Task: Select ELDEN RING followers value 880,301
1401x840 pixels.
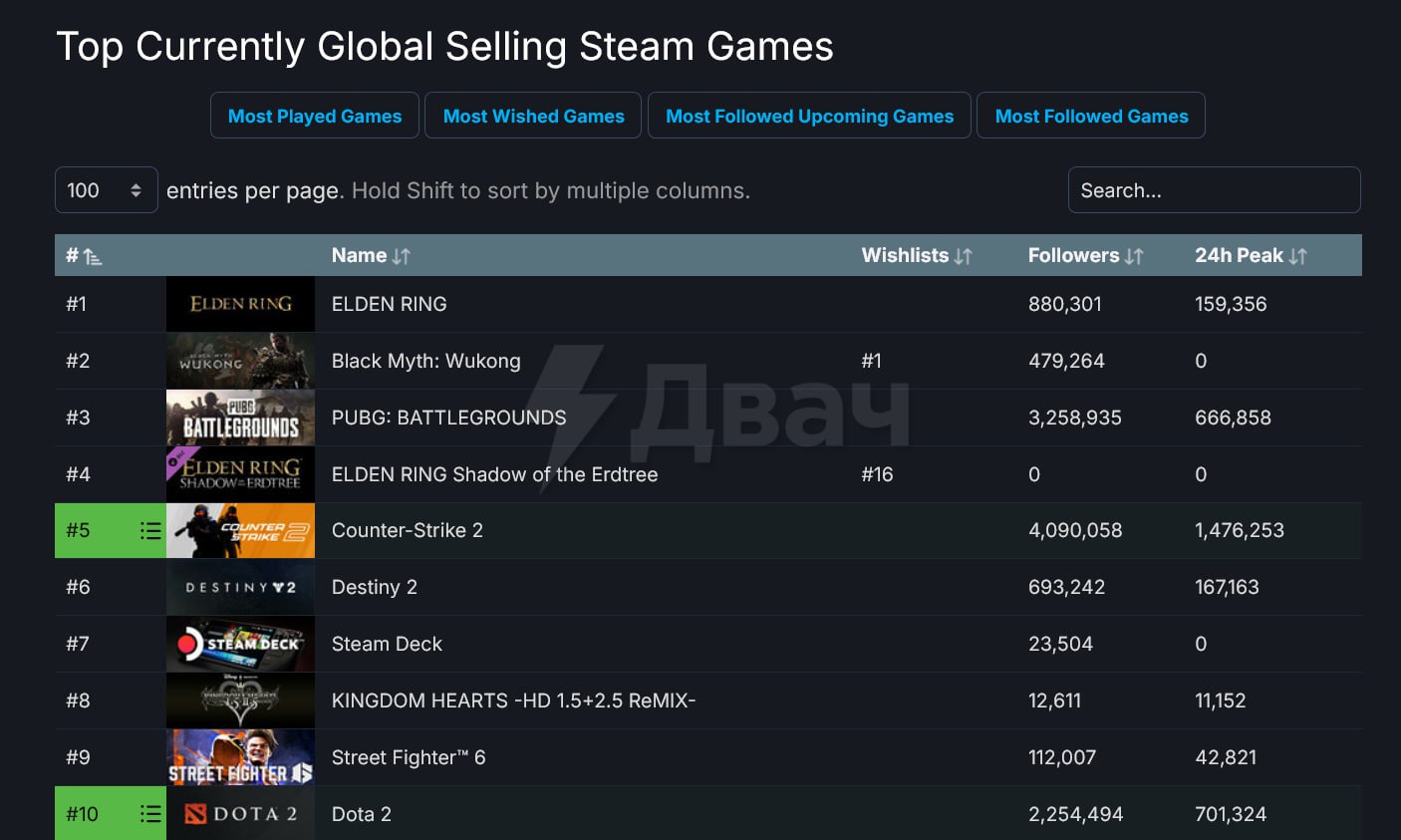Action: click(x=1065, y=304)
